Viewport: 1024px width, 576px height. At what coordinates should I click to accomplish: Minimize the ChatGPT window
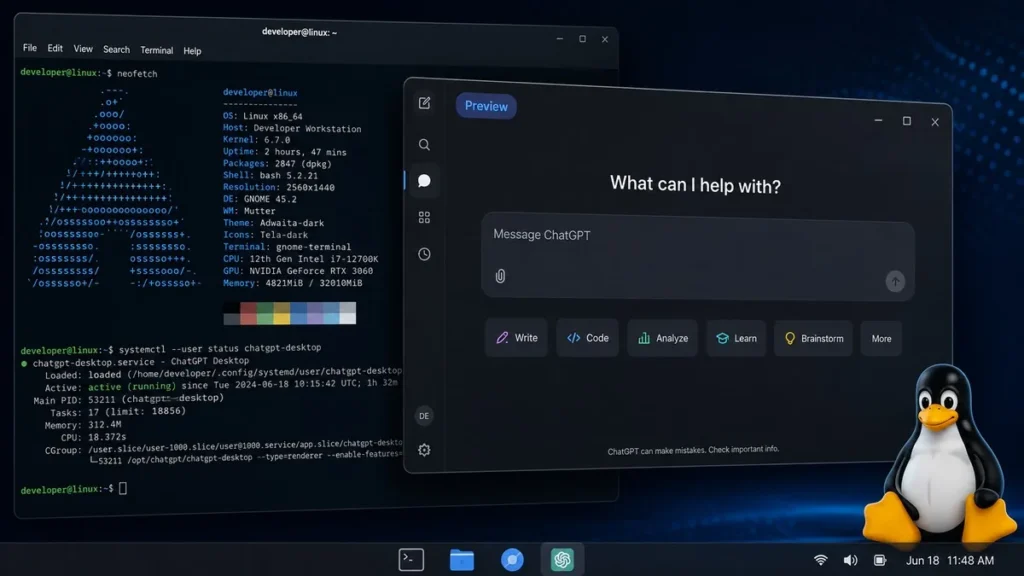coord(878,120)
